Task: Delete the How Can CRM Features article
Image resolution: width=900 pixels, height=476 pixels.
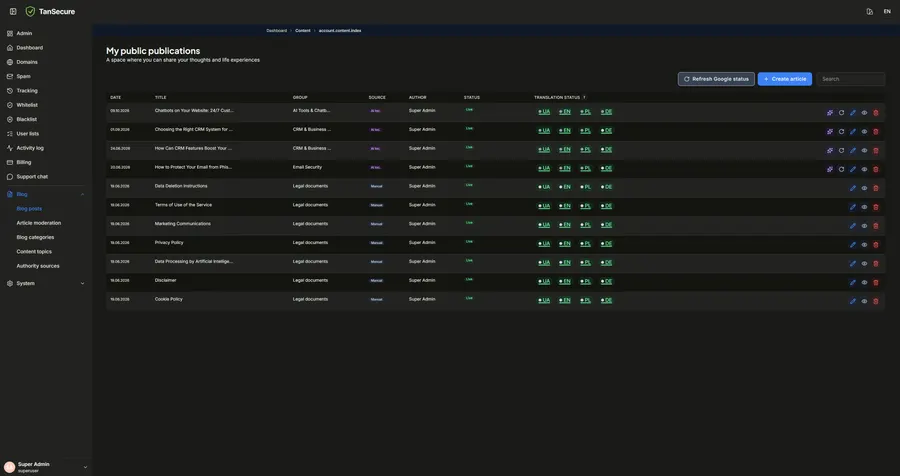Action: 876,150
